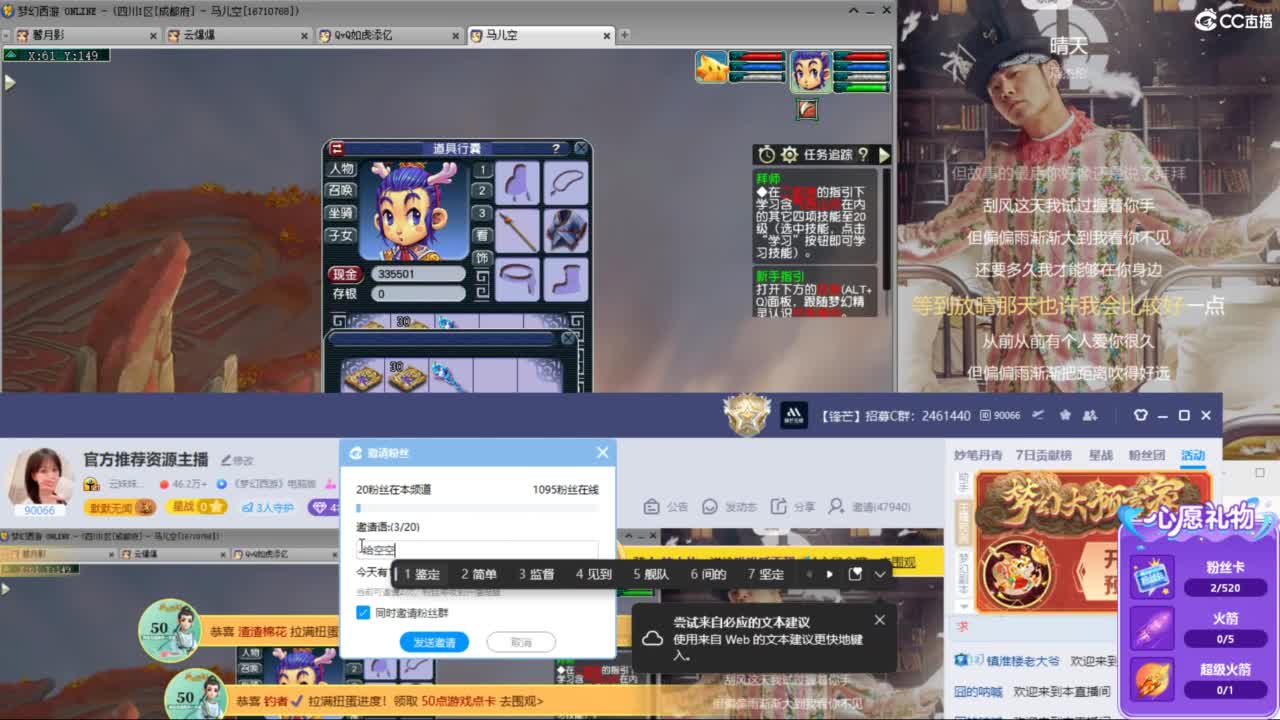
Task: Collapse the 任务追踪 panel with arrow
Action: pyautogui.click(x=883, y=154)
